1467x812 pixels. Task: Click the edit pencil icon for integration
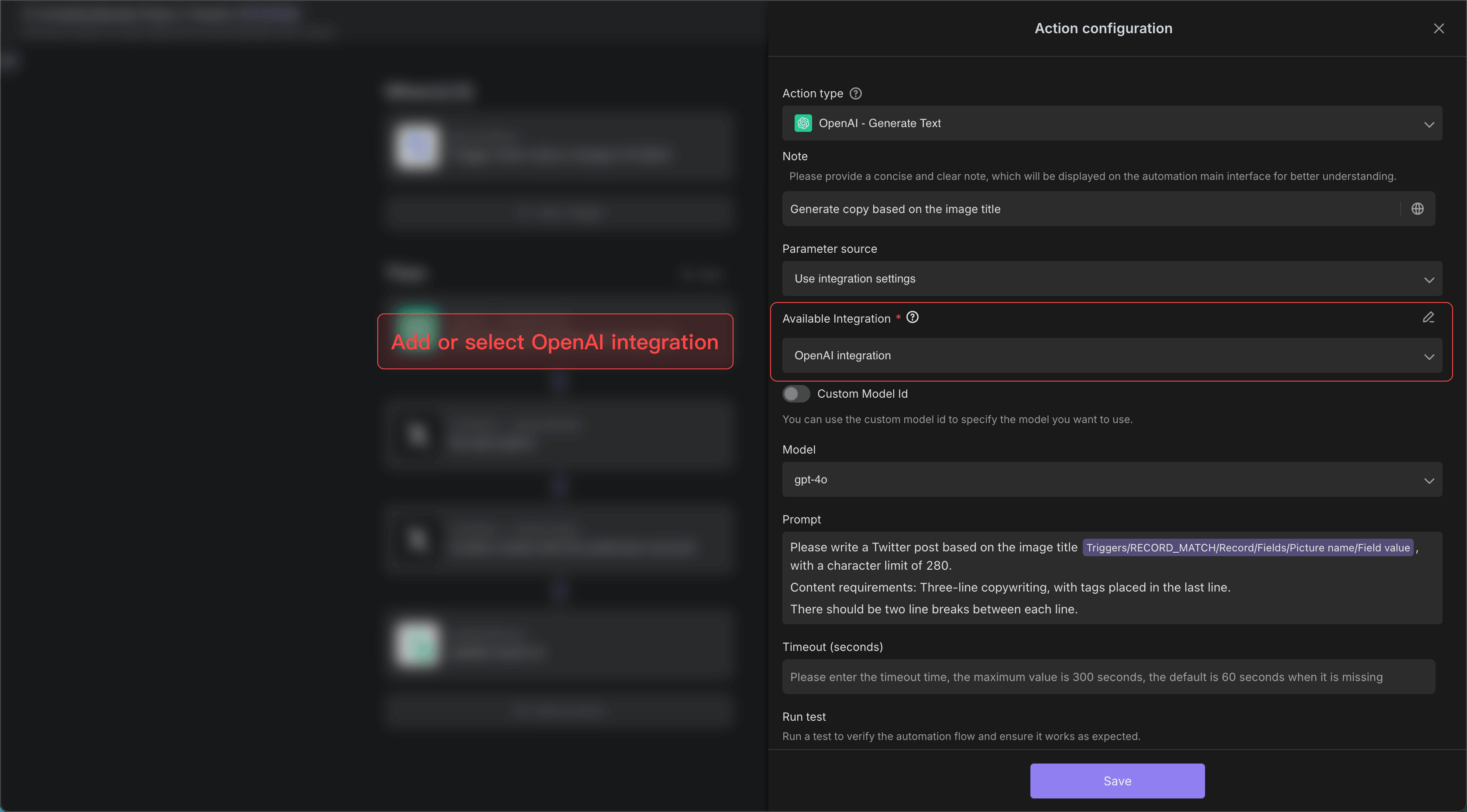coord(1428,317)
